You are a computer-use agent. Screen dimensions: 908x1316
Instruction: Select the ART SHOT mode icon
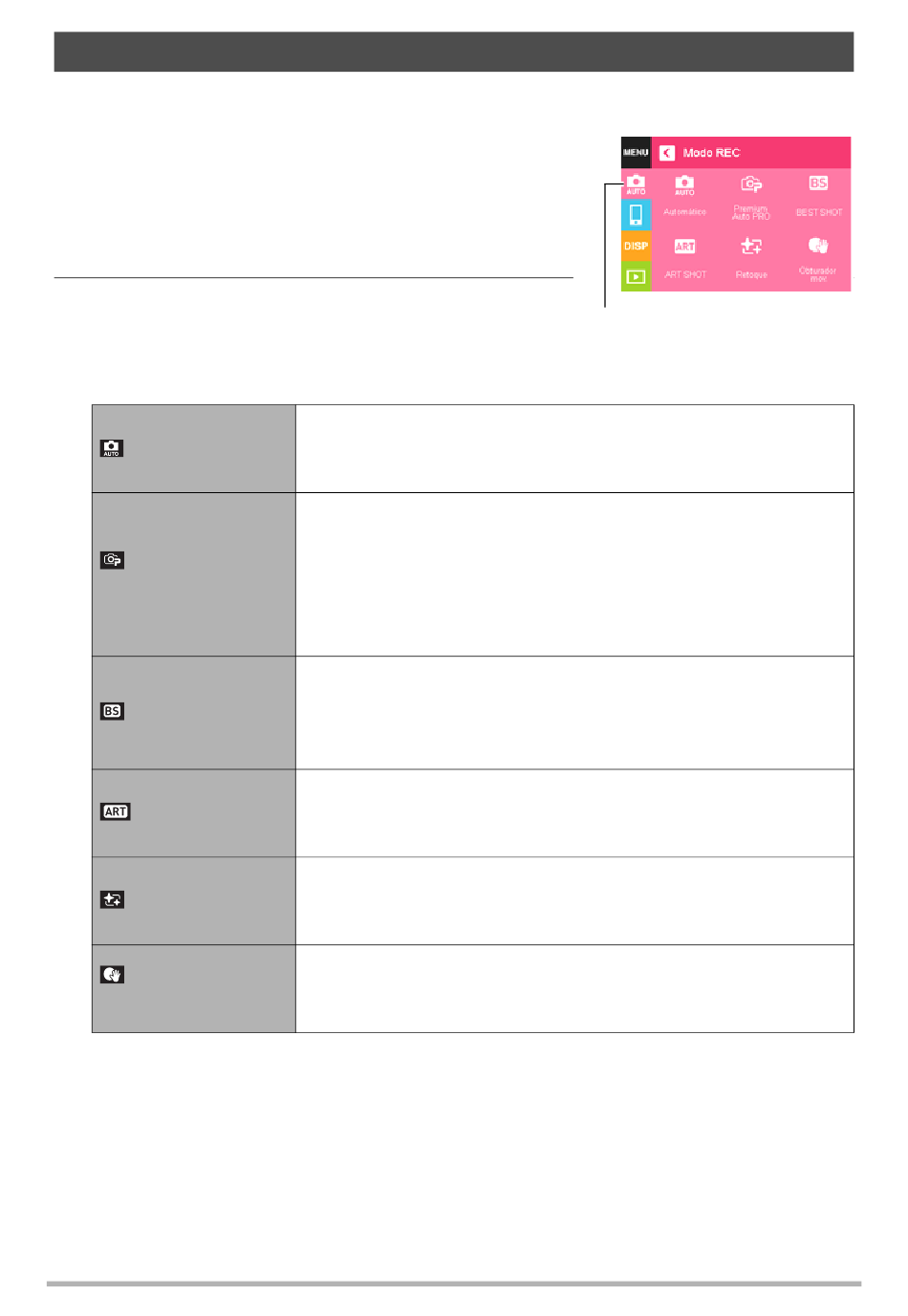685,246
